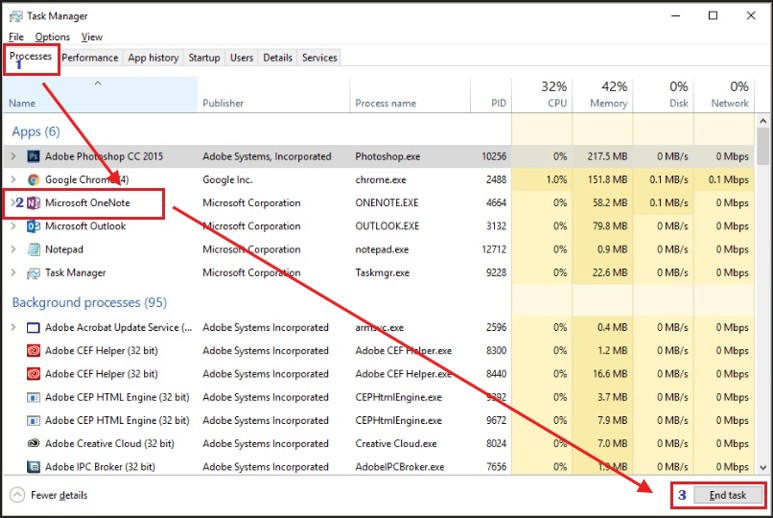This screenshot has width=773, height=518.
Task: Click the Google Chrome app icon
Action: pos(33,180)
